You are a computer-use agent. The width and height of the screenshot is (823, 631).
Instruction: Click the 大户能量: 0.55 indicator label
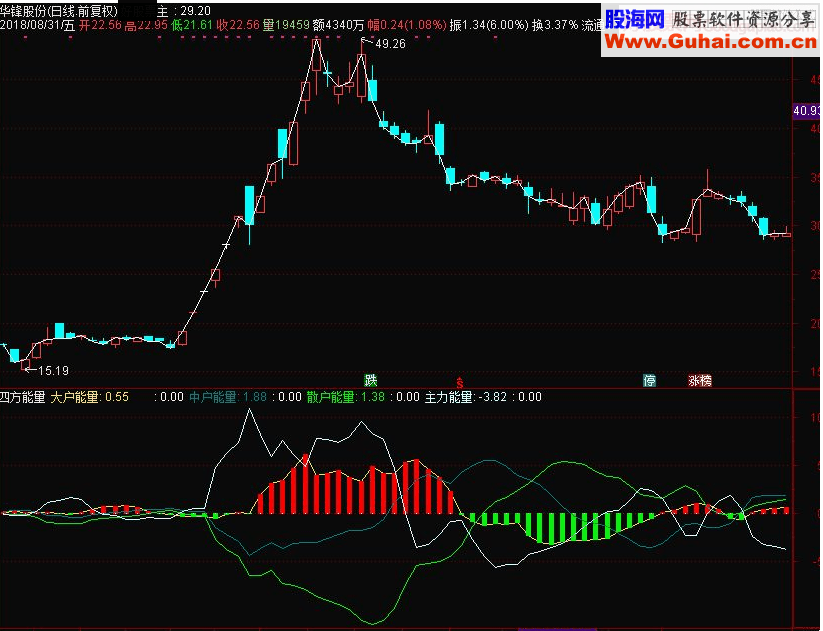pos(89,397)
